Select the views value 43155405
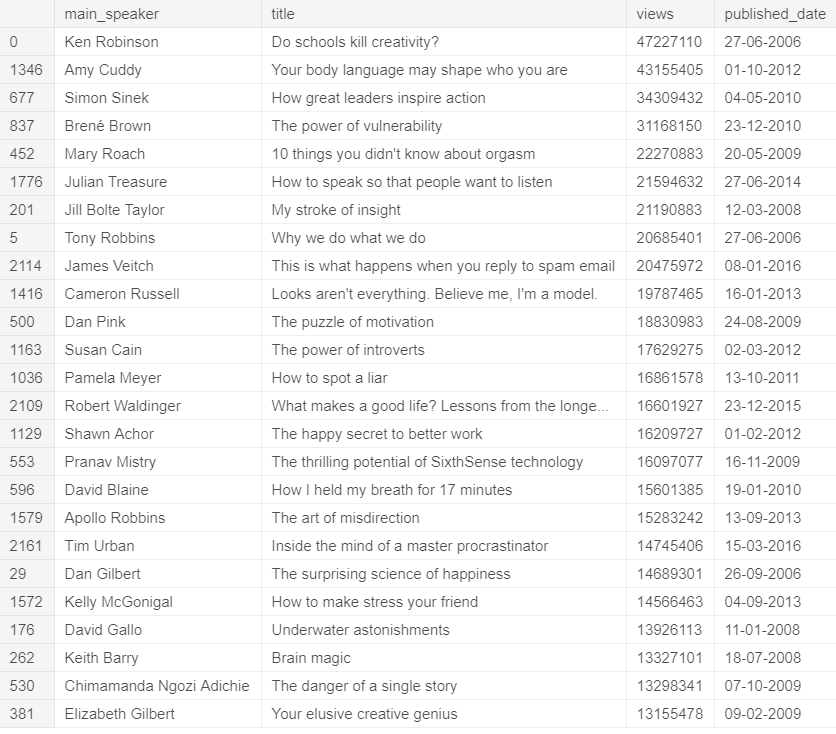 [669, 70]
